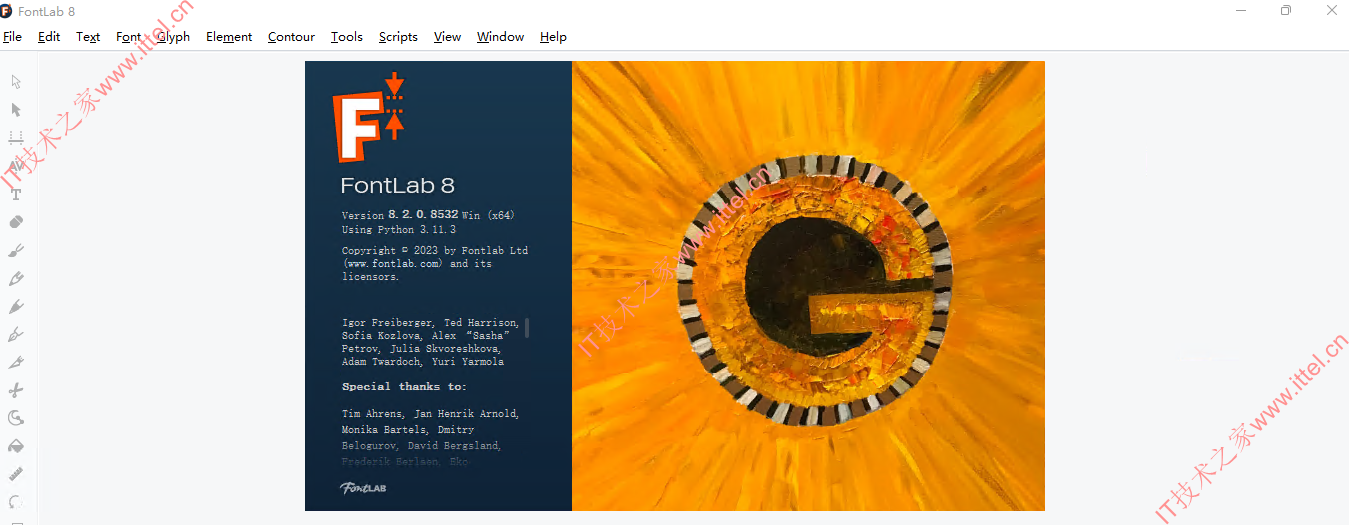Click "Special thanks to:" heading

404,387
